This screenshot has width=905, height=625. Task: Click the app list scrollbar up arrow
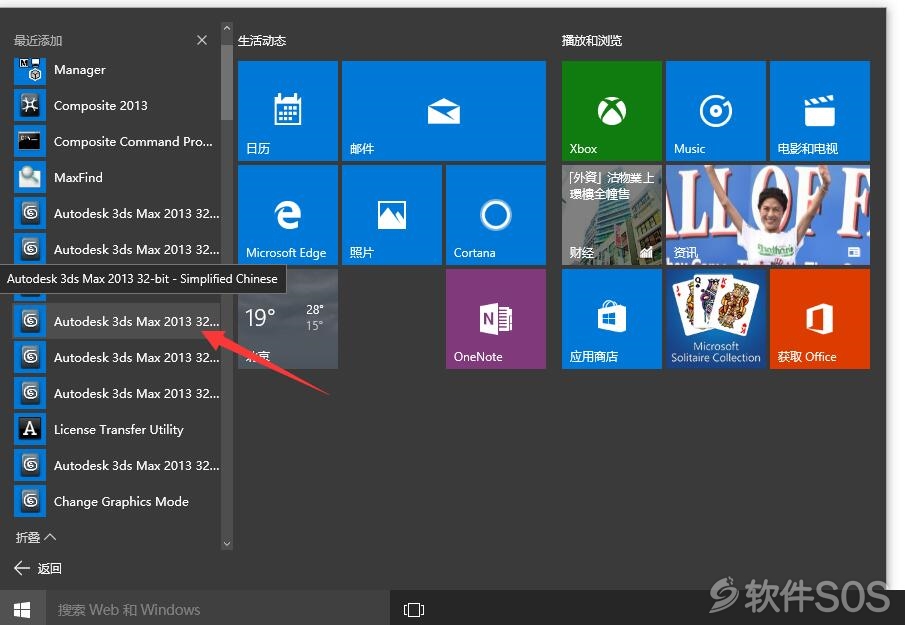point(227,28)
